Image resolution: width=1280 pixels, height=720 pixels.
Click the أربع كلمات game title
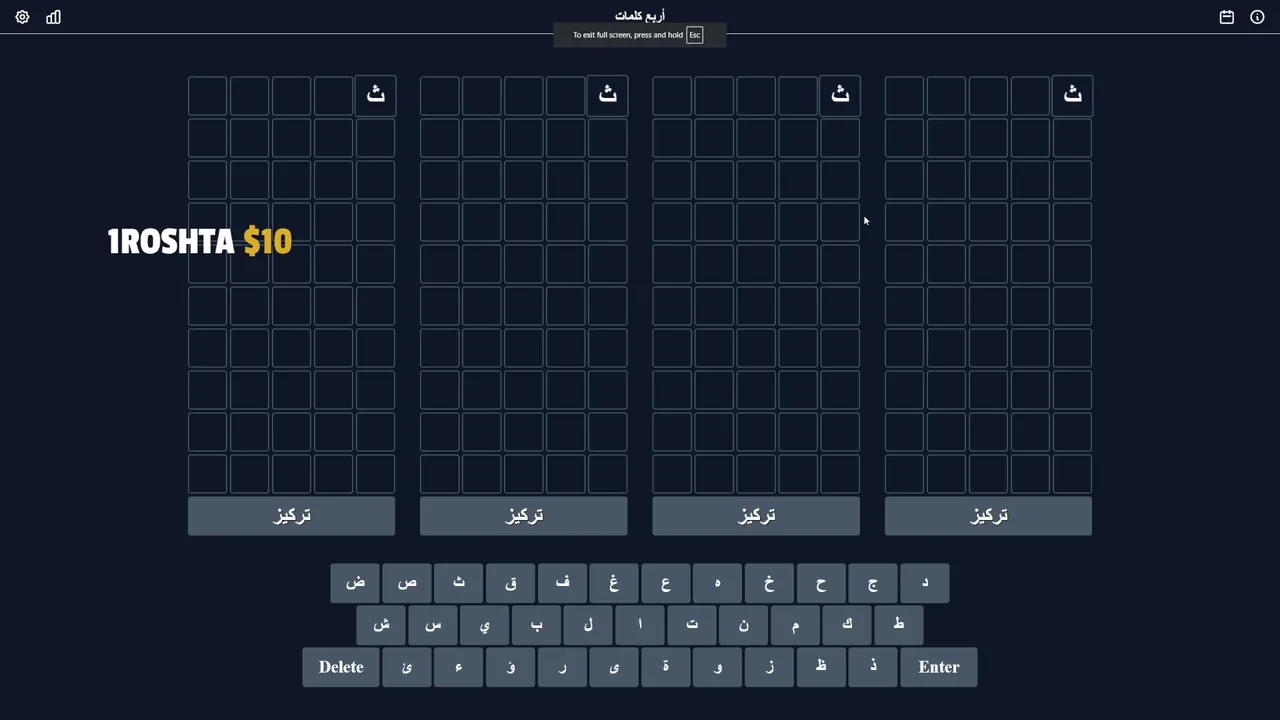click(x=640, y=15)
